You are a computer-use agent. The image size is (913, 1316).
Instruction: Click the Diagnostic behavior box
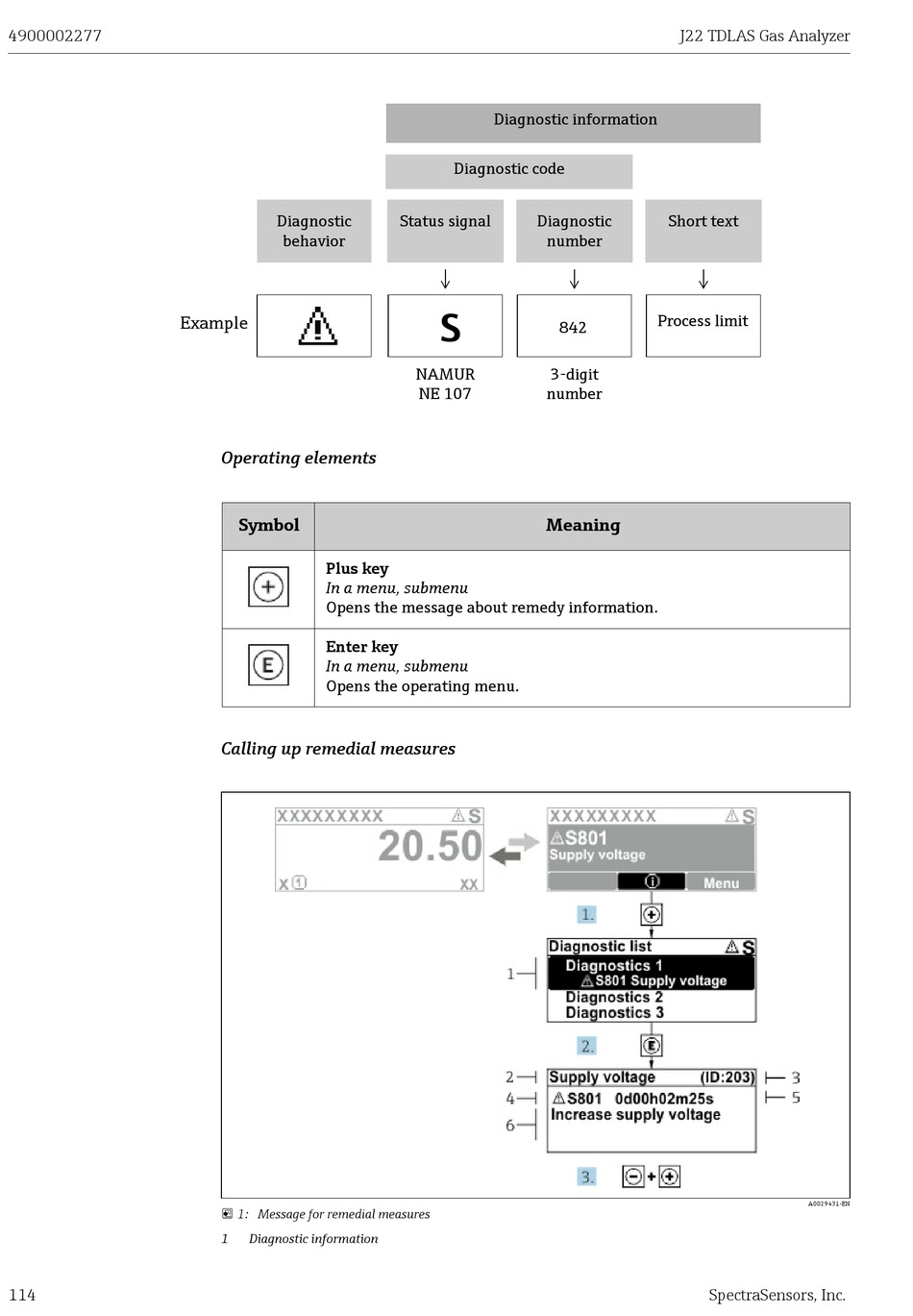(314, 231)
